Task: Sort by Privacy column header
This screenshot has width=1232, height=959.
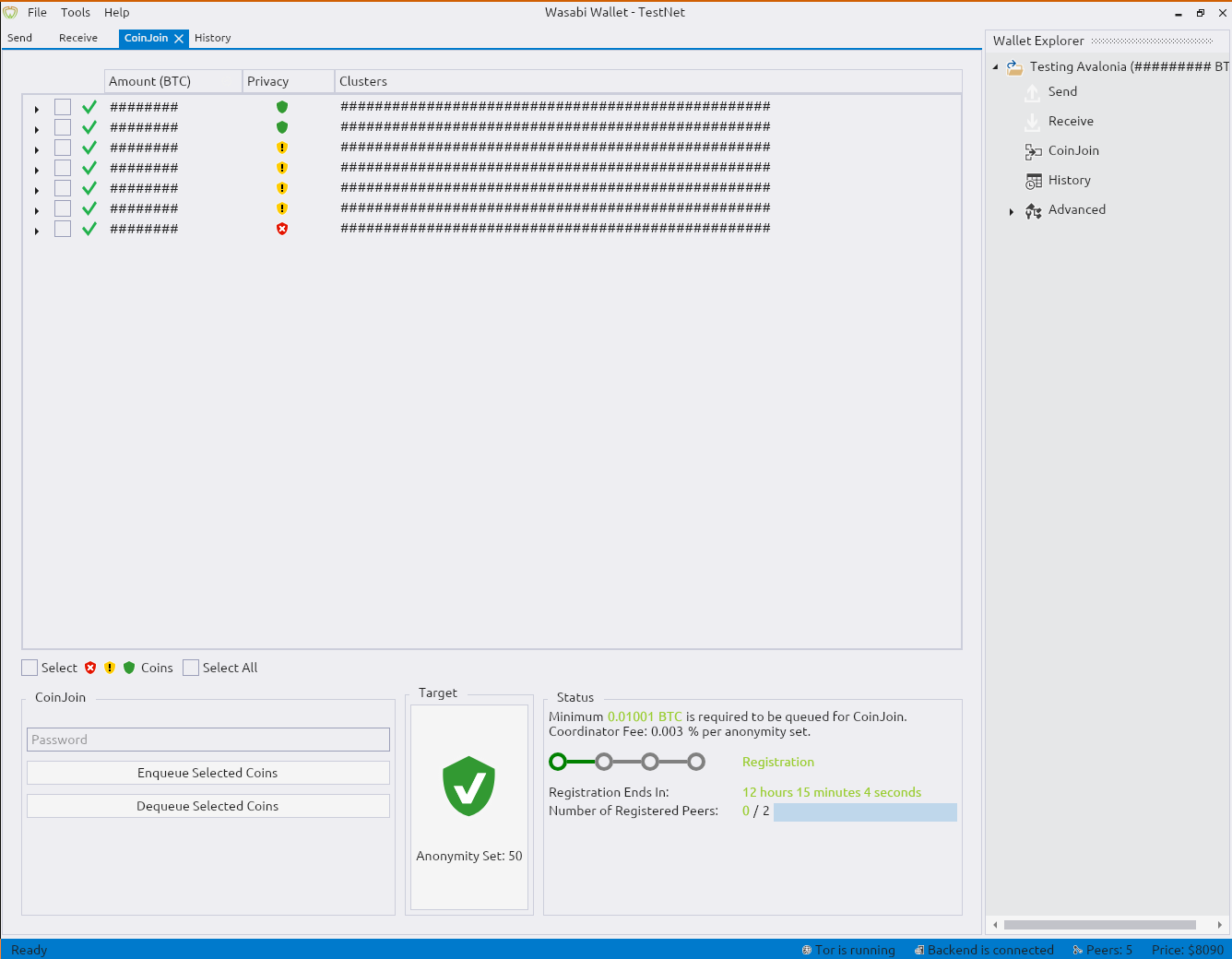Action: [289, 81]
